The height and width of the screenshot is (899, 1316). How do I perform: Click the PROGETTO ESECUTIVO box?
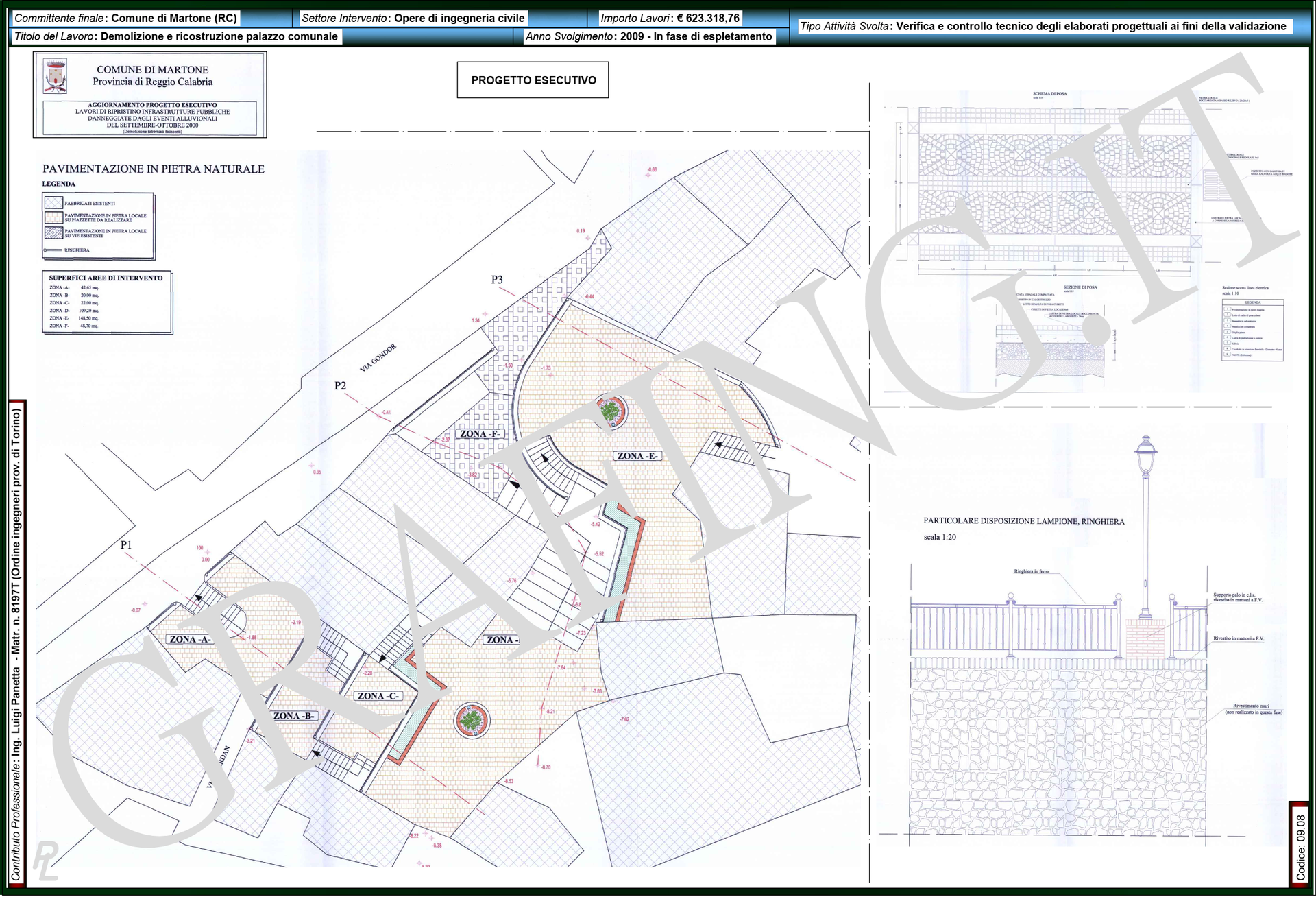pyautogui.click(x=533, y=80)
